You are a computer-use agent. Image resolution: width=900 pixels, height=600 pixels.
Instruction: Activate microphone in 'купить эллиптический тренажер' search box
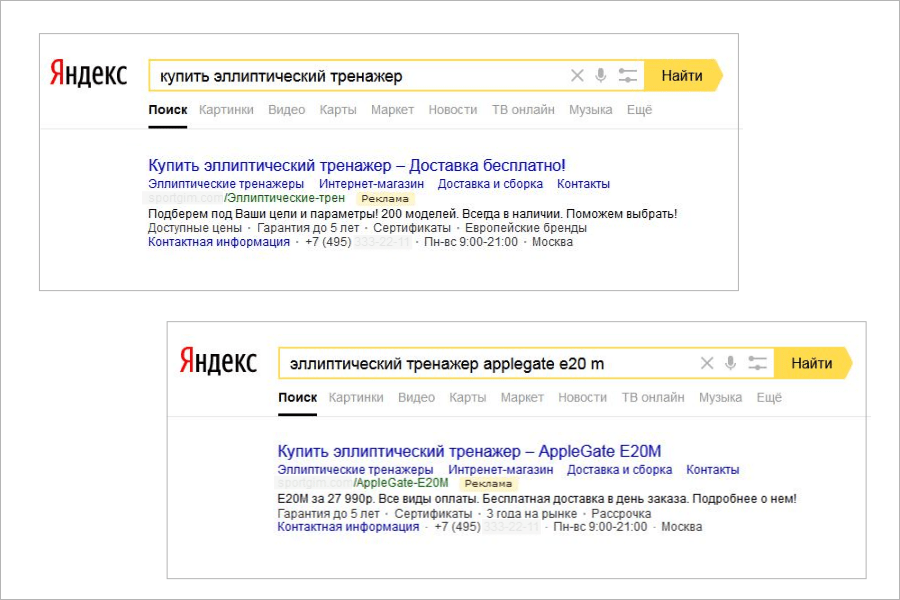tap(601, 75)
